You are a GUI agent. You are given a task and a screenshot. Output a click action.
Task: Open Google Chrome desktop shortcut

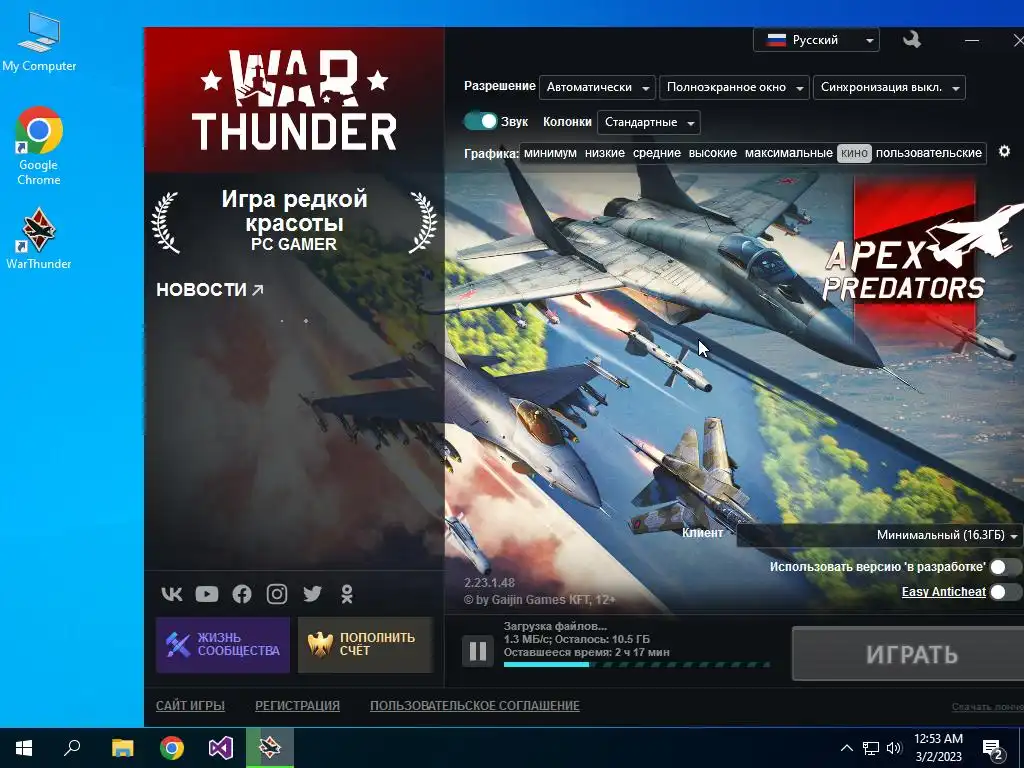pos(39,146)
